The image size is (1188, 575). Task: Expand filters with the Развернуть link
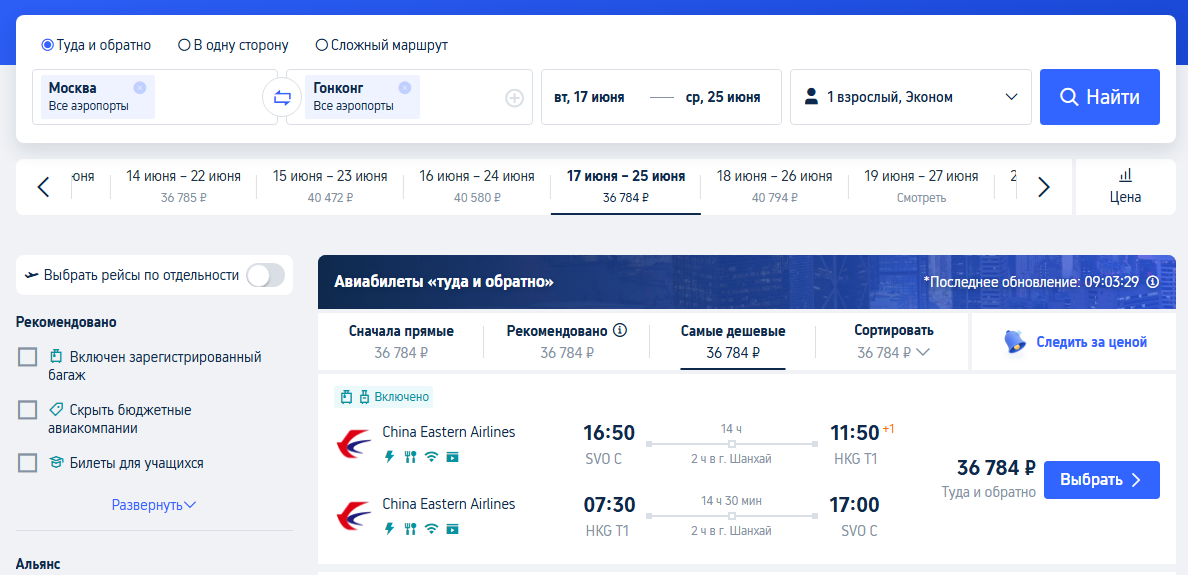[x=154, y=505]
